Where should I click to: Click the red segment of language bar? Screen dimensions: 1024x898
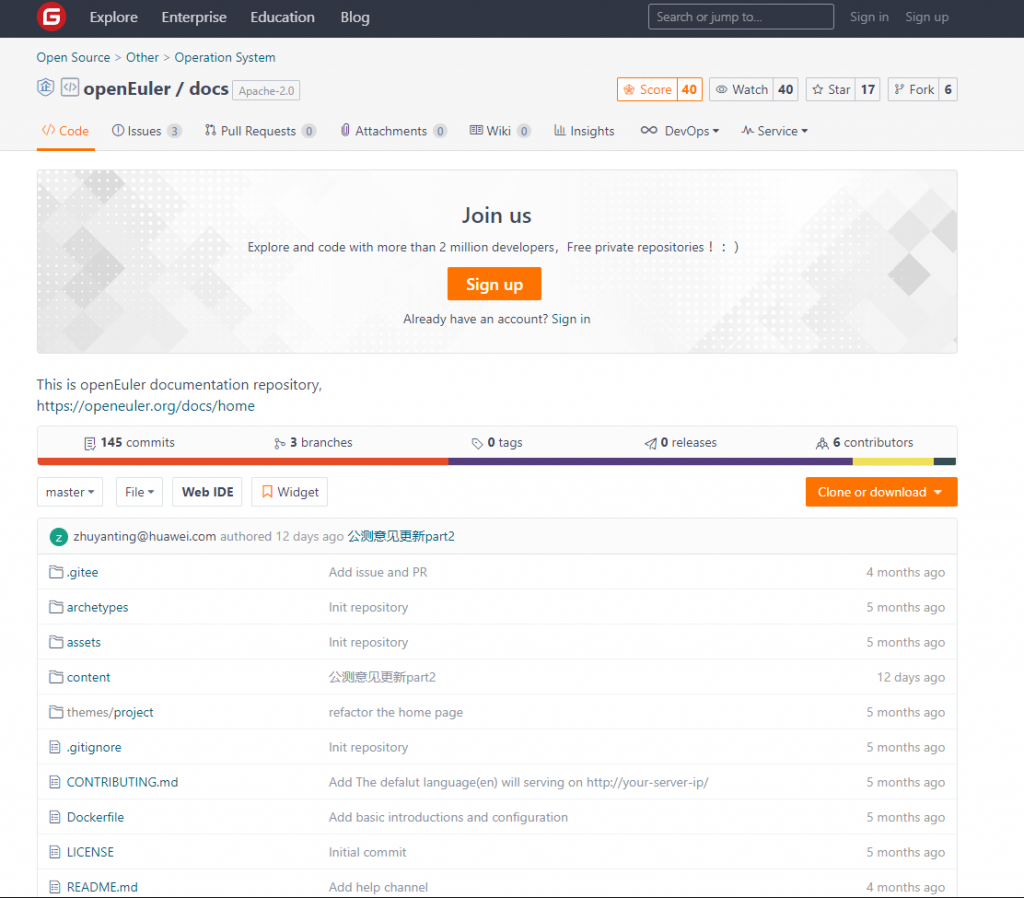point(242,462)
